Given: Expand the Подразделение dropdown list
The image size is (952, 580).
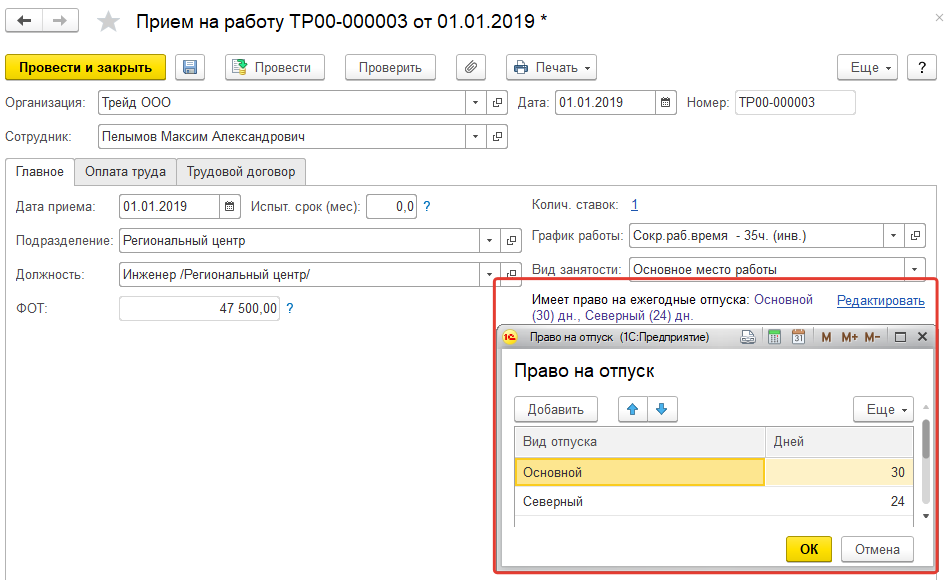Looking at the screenshot, I should (489, 241).
